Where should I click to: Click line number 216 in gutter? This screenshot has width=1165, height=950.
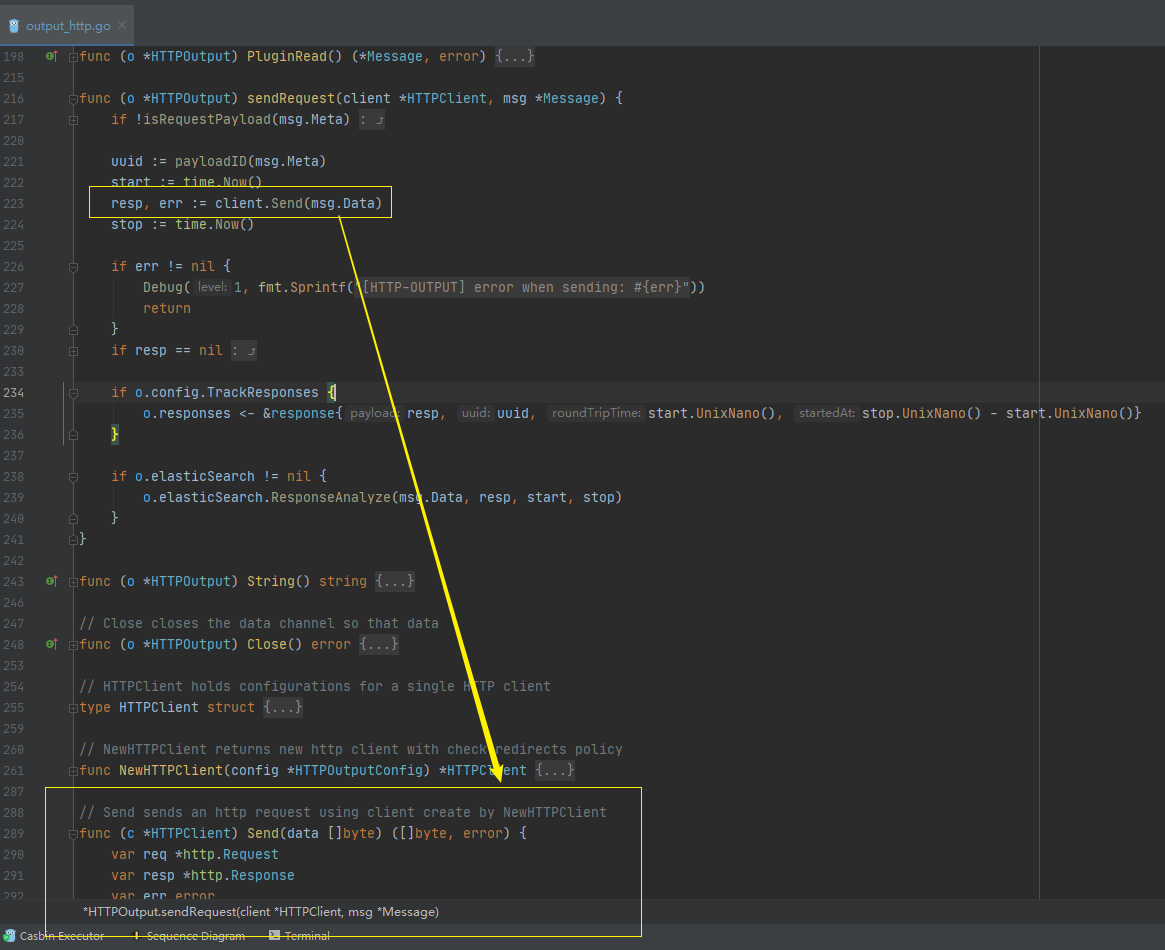pos(13,98)
